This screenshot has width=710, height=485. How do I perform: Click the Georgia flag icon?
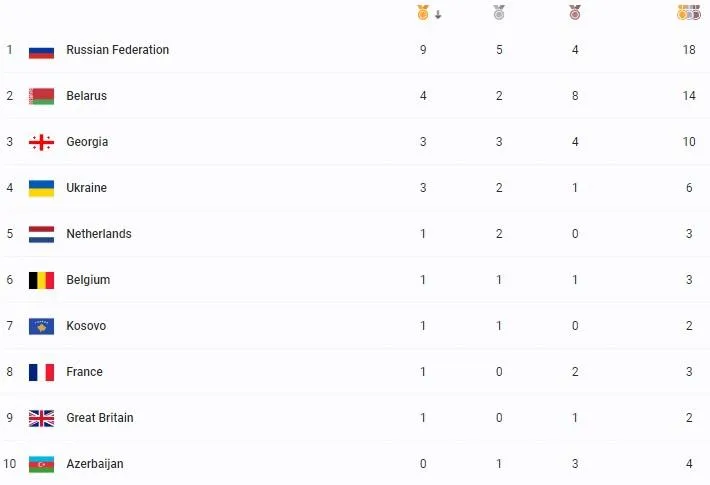41,142
